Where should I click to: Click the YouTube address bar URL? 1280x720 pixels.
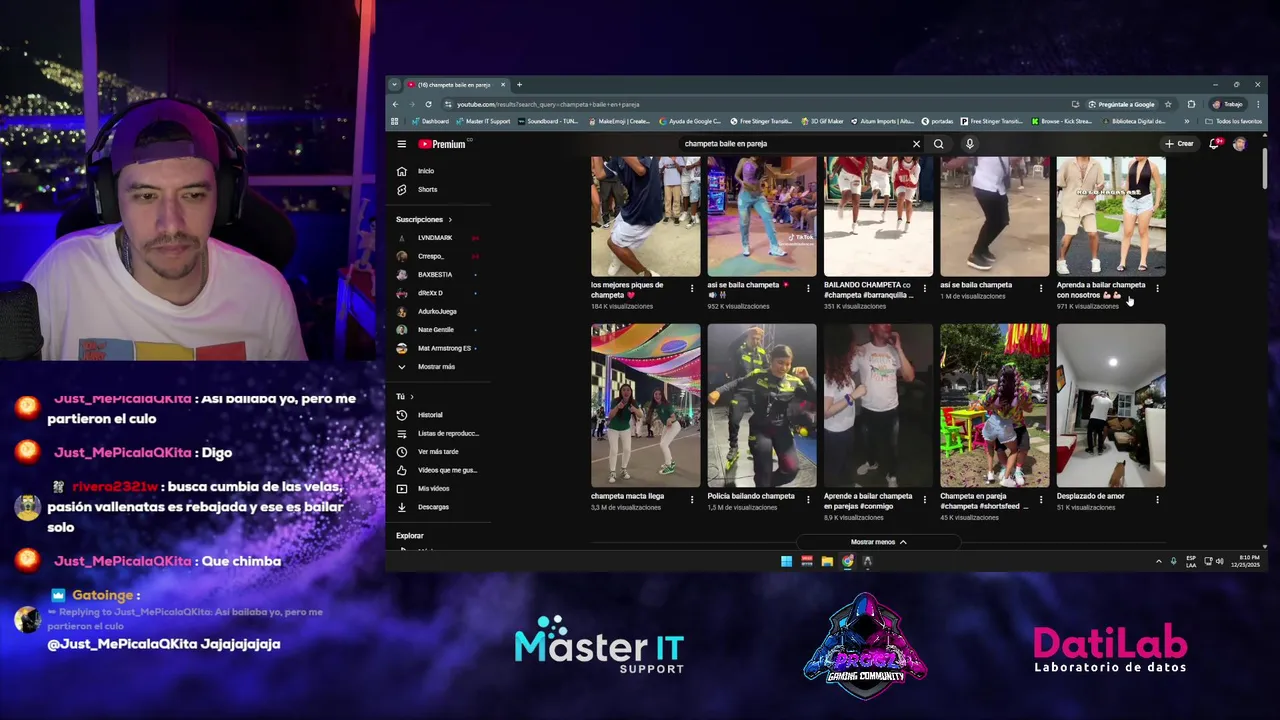[548, 104]
